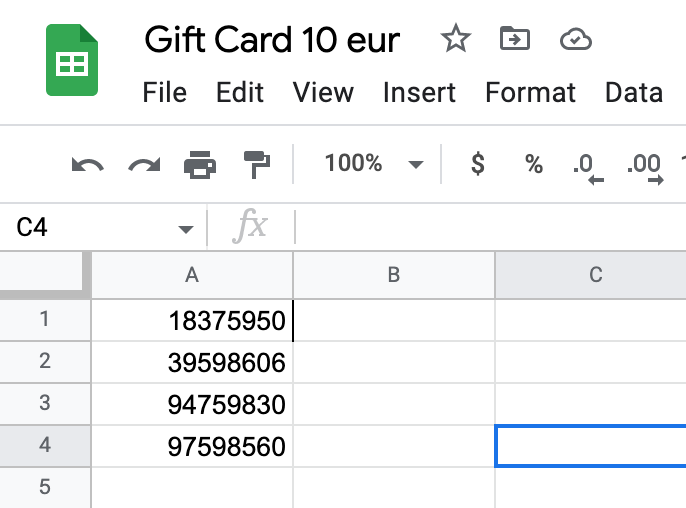Activate the paint format tool
The height and width of the screenshot is (508, 686).
(257, 164)
